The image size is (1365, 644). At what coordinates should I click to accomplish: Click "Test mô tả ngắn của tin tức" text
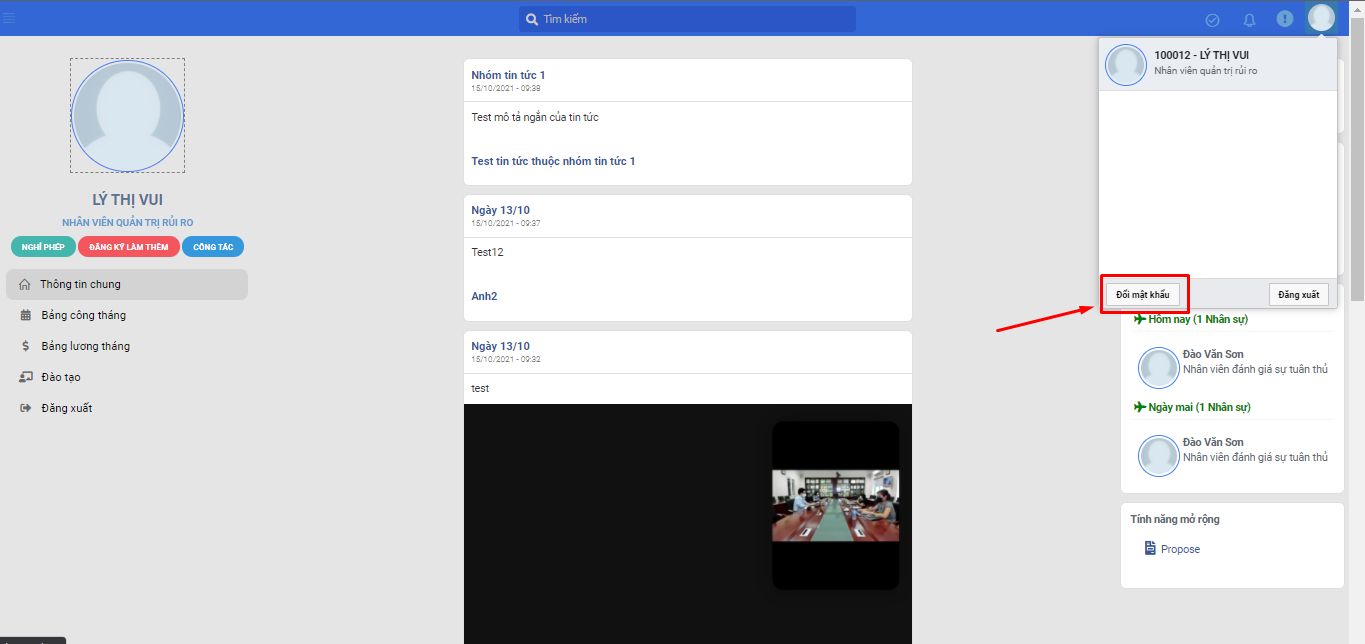535,117
